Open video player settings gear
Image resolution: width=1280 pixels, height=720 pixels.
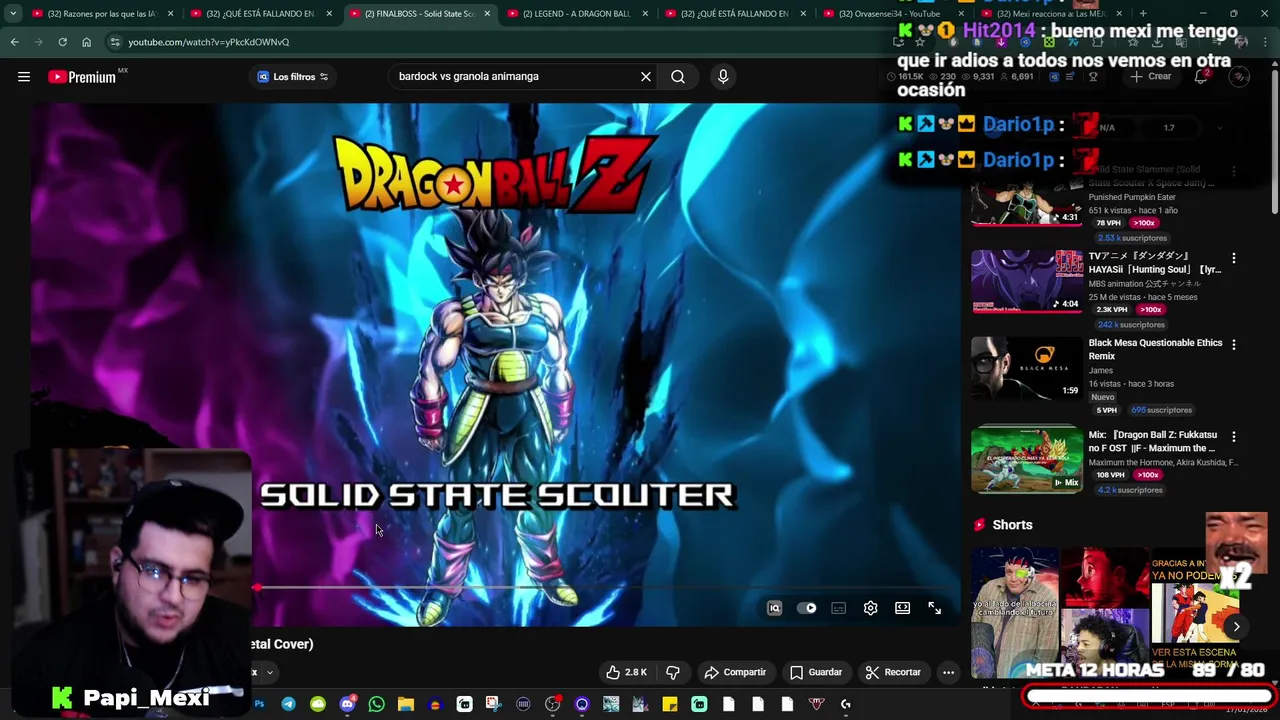(x=870, y=608)
